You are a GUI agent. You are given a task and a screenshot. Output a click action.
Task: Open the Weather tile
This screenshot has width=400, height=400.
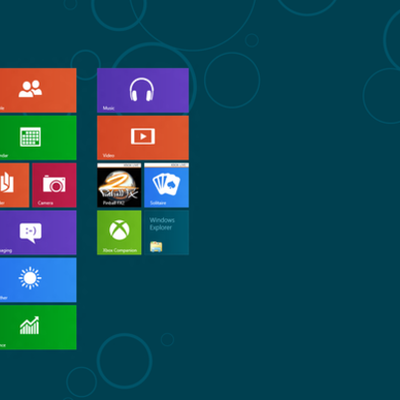38,280
